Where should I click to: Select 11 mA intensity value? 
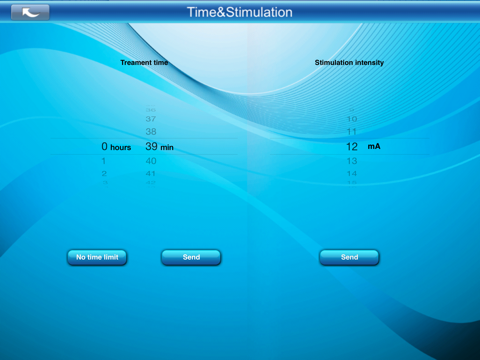click(352, 132)
